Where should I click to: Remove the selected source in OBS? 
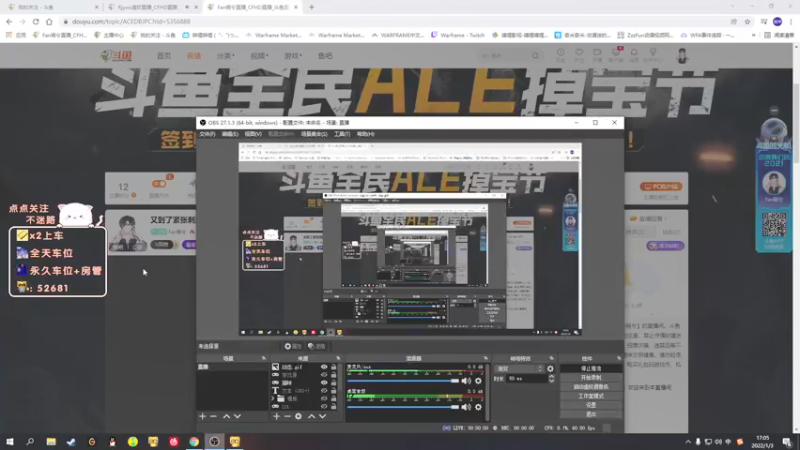287,416
